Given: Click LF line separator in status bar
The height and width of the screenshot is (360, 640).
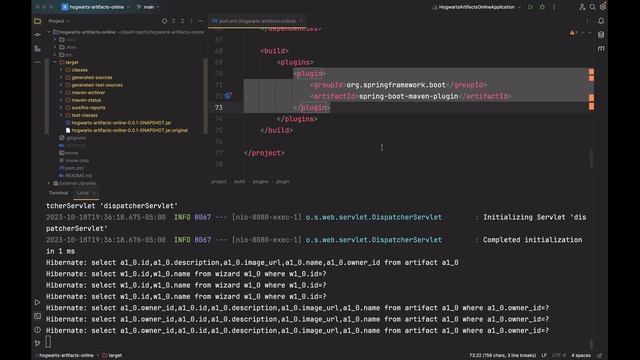Looking at the screenshot, I should pos(544,356).
